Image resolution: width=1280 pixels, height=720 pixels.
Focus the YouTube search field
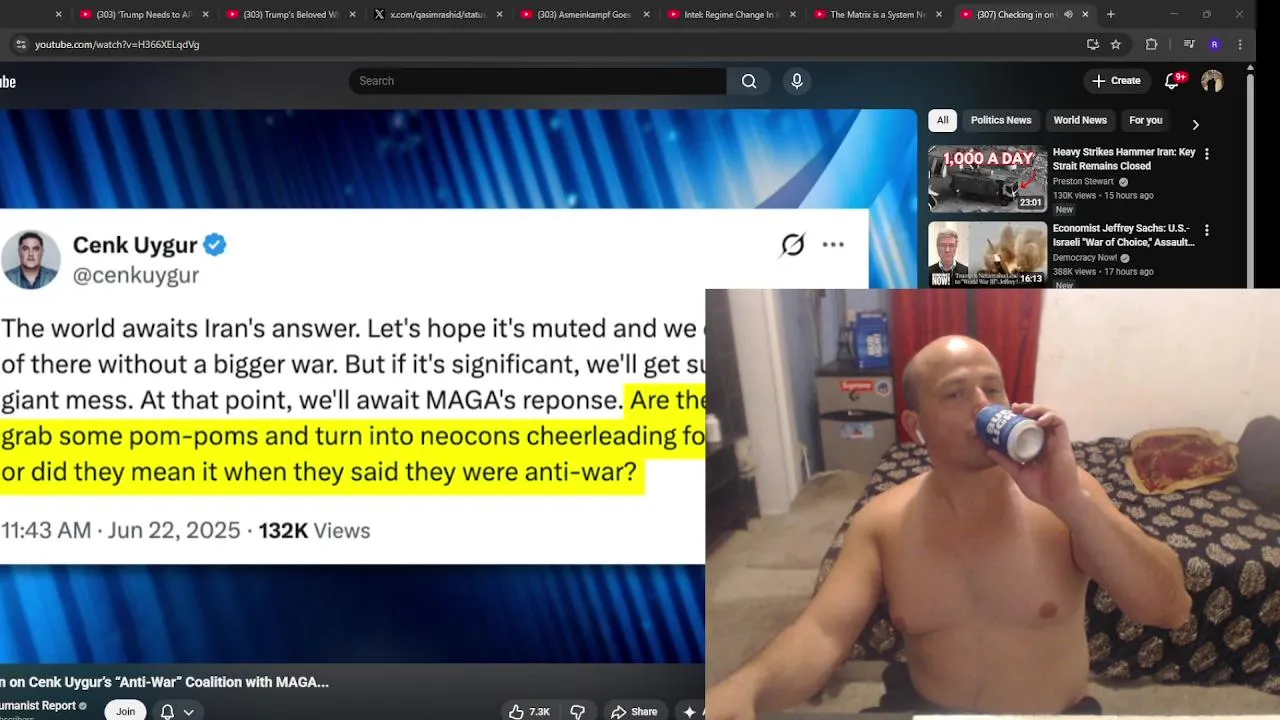538,81
